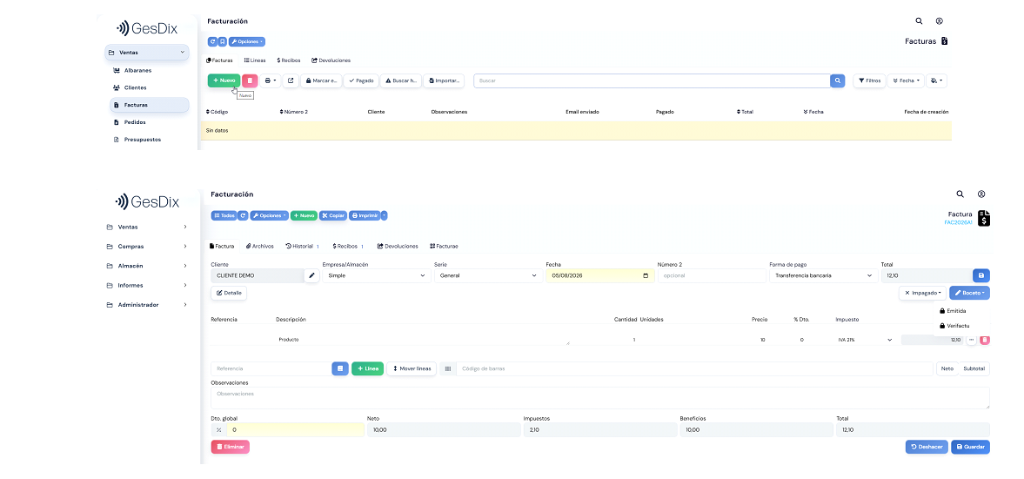Toggle the Subtotal mode button
The height and width of the screenshot is (479, 1024).
pos(974,369)
